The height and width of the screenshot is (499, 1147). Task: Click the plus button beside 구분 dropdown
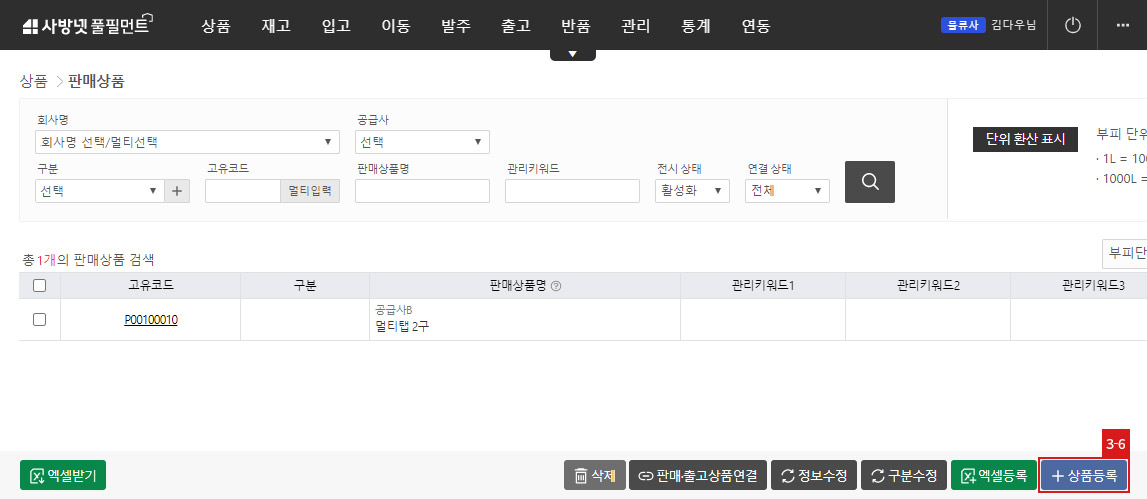177,191
